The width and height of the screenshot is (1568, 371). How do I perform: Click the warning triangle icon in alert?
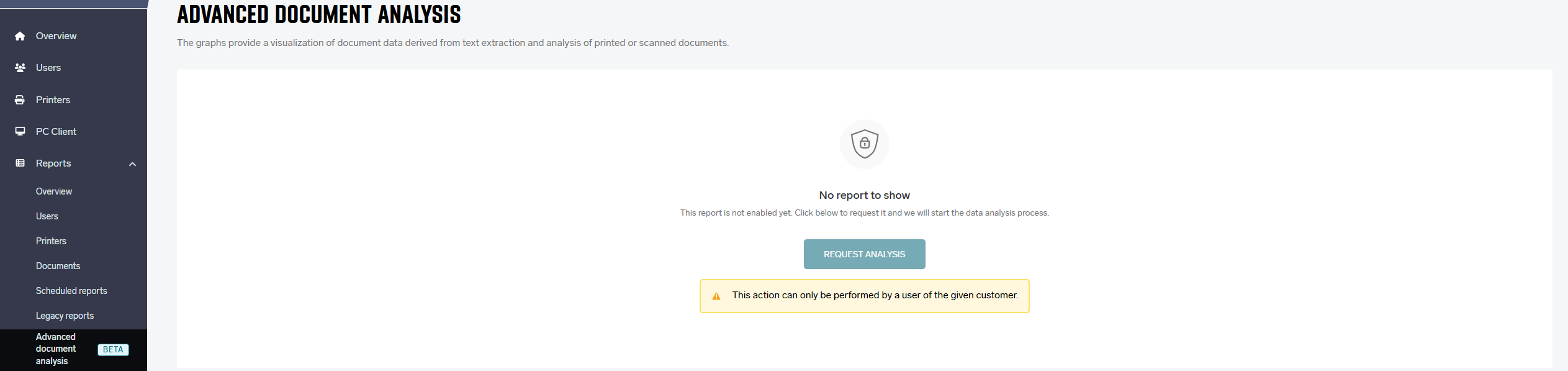[716, 296]
